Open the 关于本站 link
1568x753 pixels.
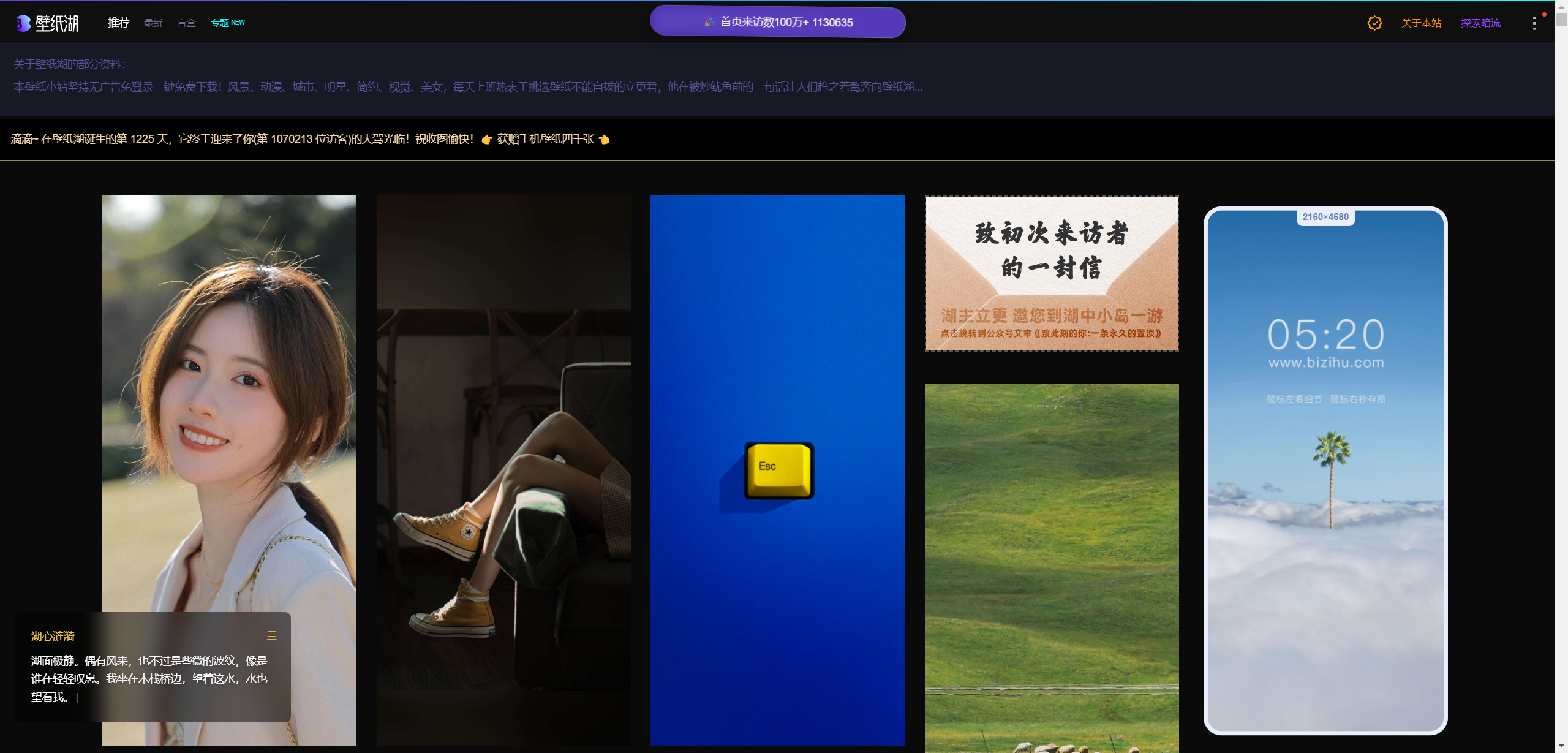click(1421, 23)
